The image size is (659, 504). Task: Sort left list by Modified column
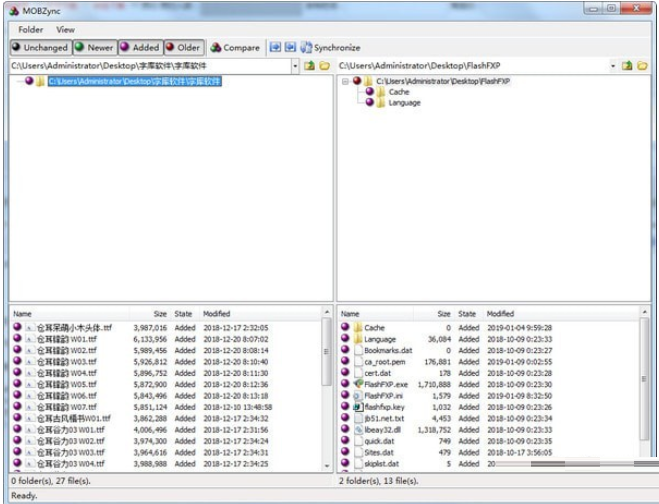pos(259,314)
